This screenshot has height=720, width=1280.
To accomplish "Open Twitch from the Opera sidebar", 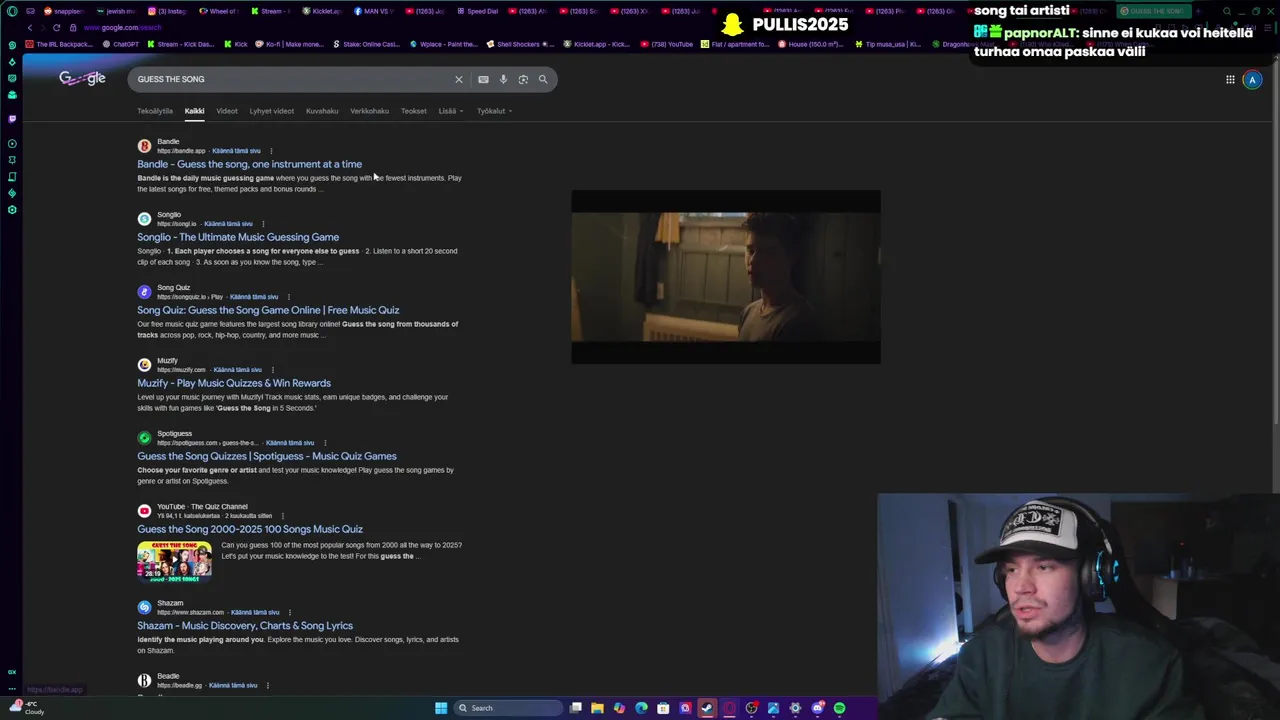I will tap(12, 118).
